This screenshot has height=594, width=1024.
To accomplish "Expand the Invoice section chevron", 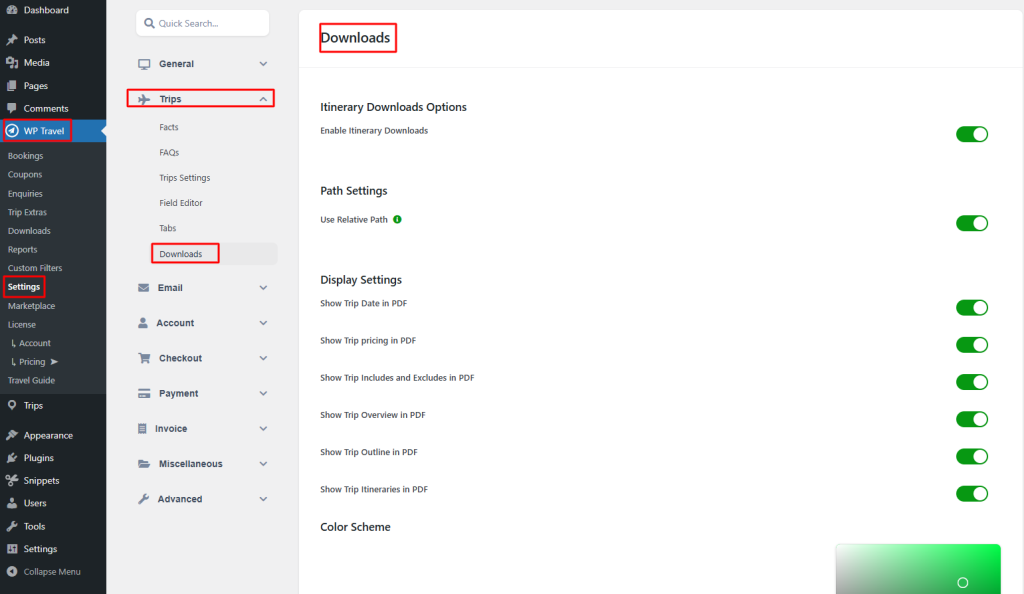I will 263,429.
